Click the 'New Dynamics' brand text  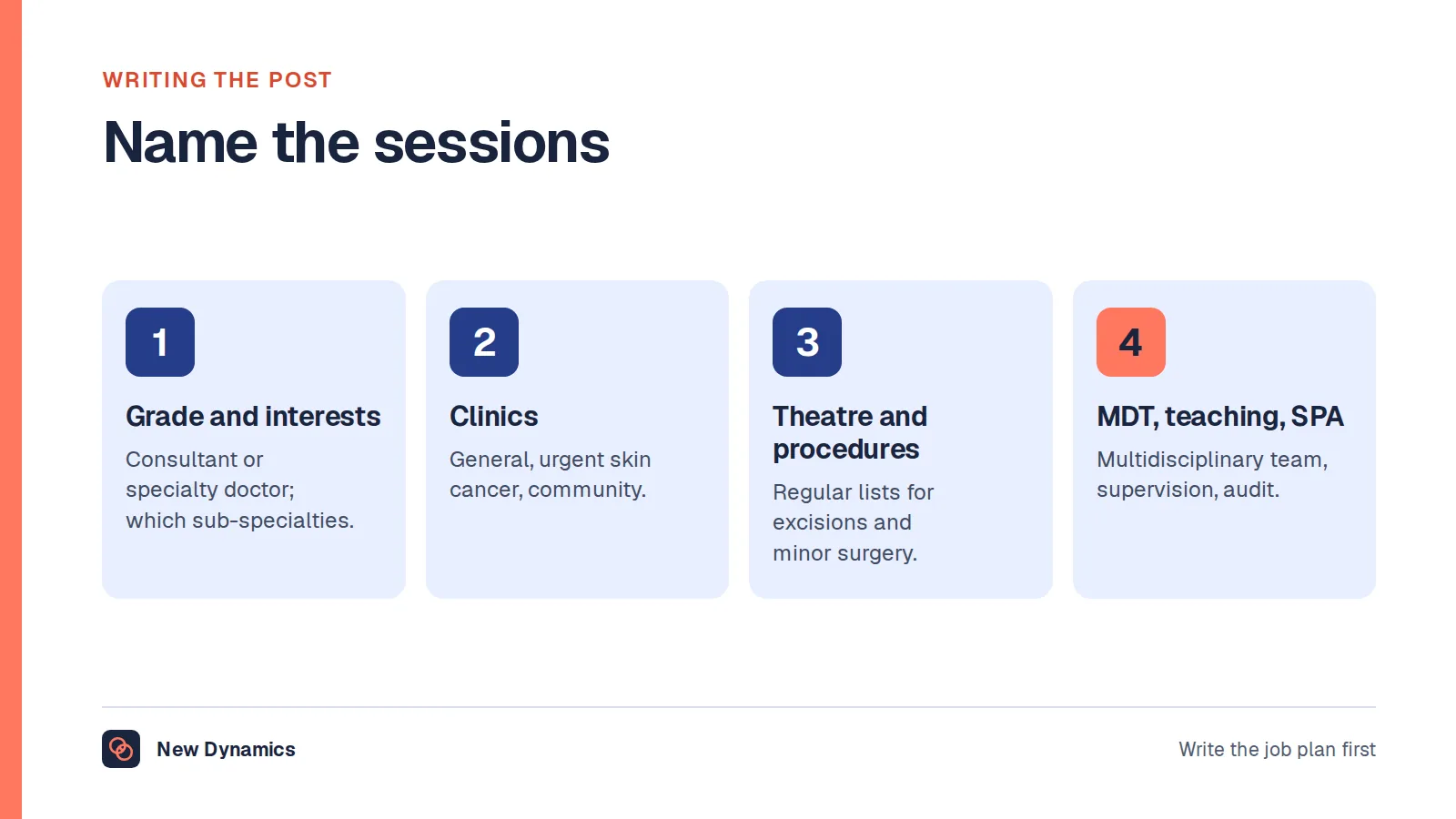(x=226, y=749)
